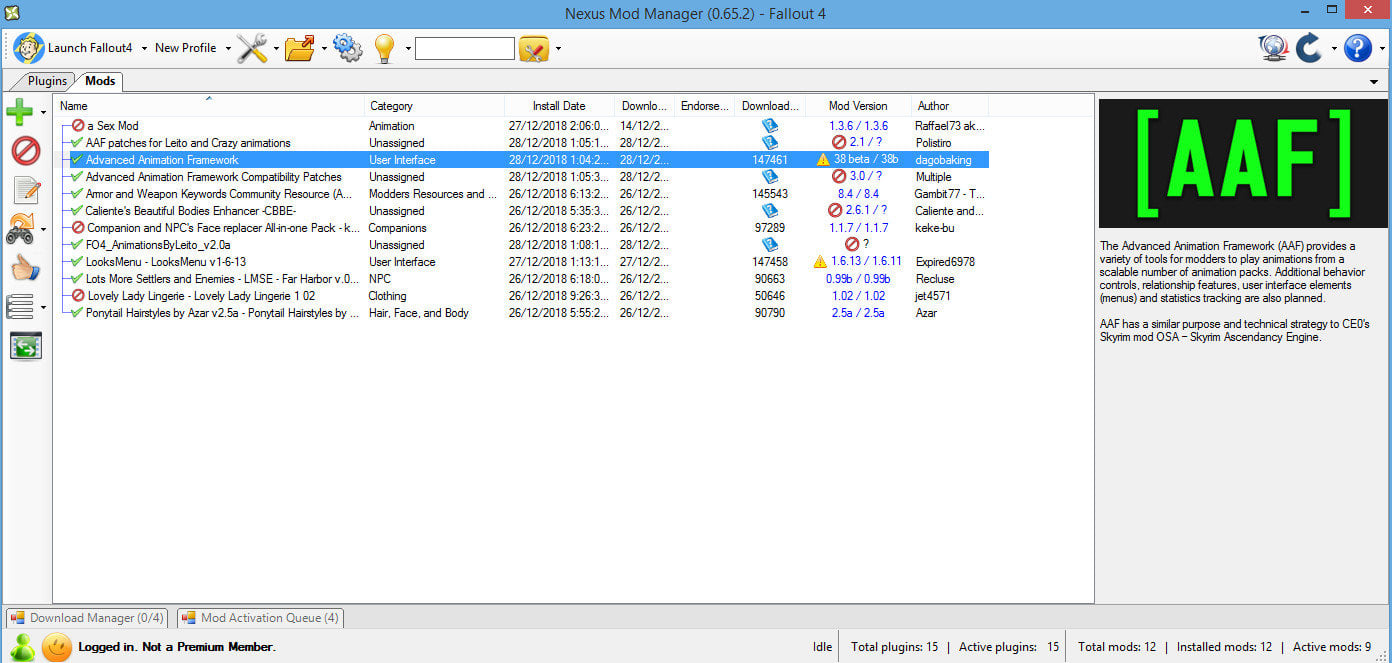The height and width of the screenshot is (663, 1392).
Task: Click the red deactivate mod icon
Action: point(25,151)
